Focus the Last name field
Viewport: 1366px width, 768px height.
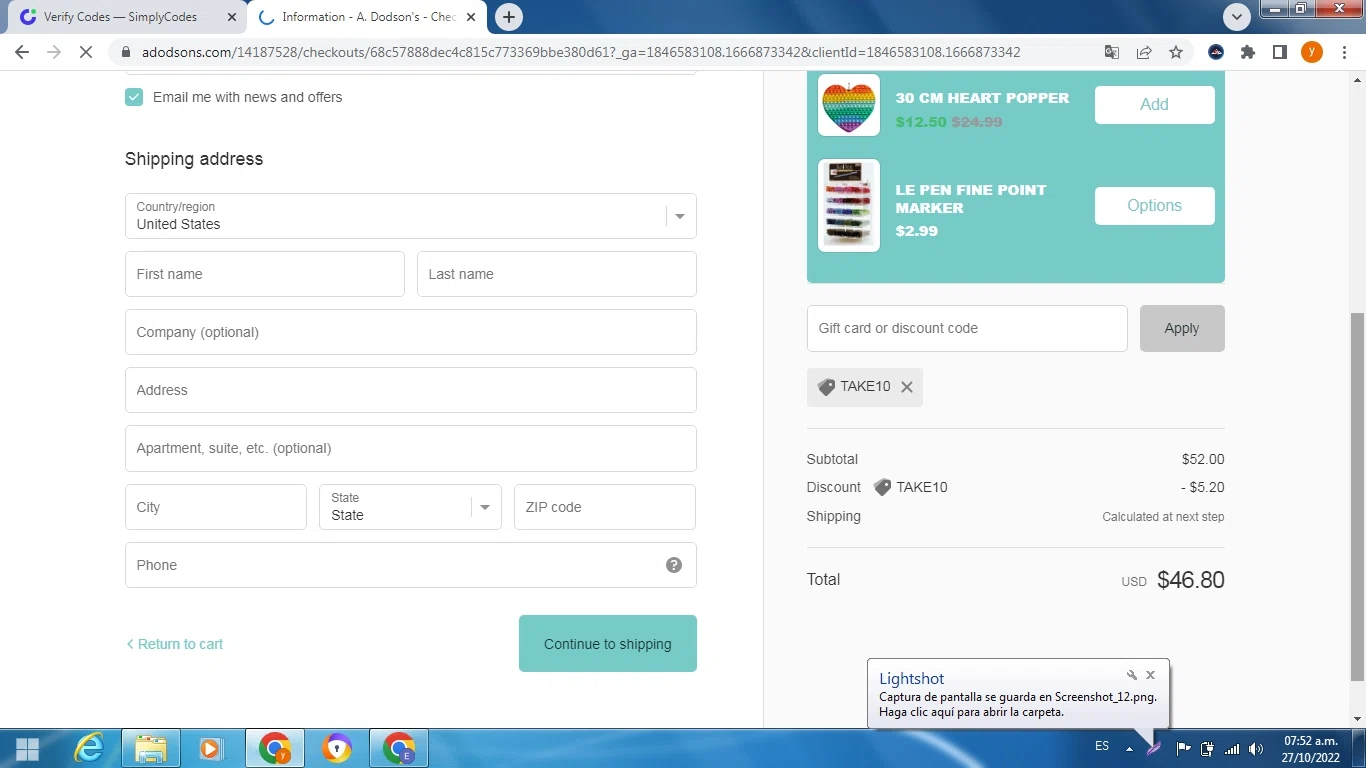tap(556, 274)
